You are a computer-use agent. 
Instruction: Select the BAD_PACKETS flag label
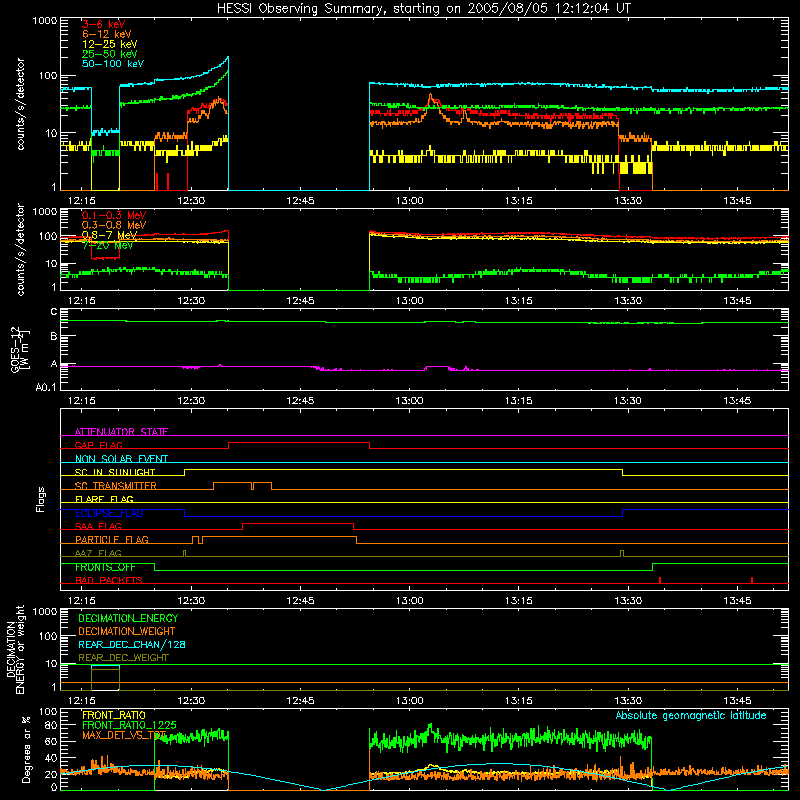(109, 580)
